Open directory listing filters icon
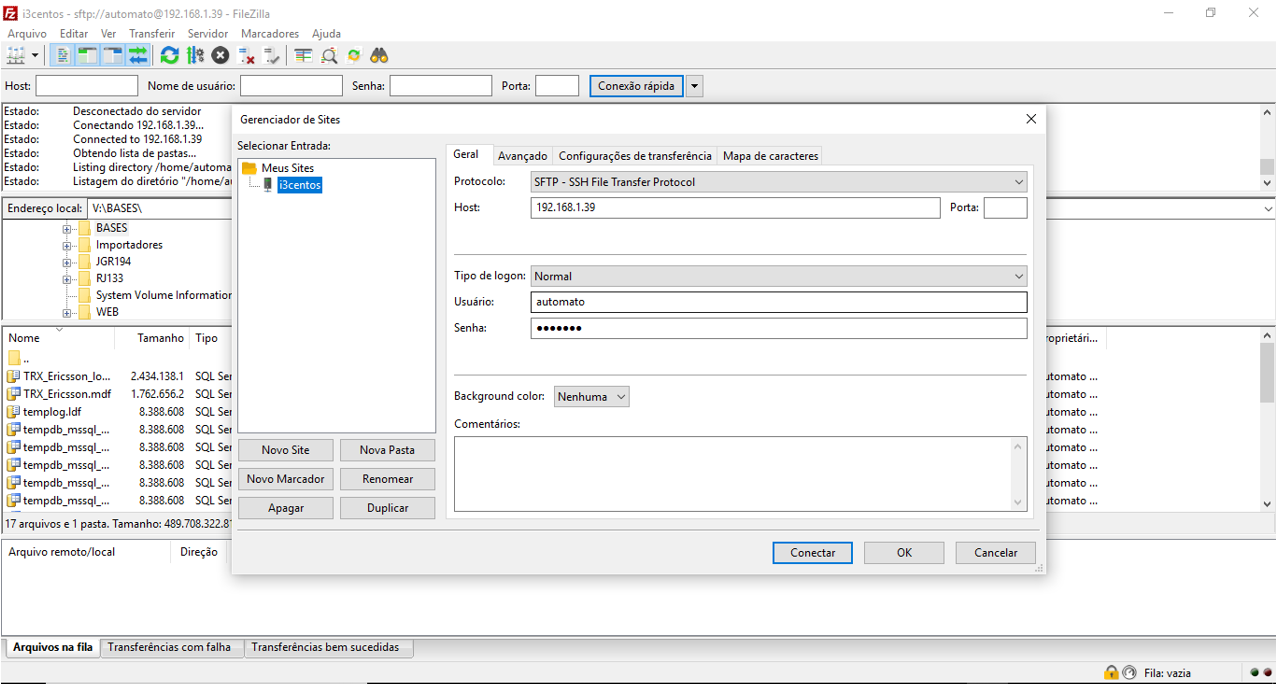Viewport: 1276px width, 684px height. tap(304, 56)
